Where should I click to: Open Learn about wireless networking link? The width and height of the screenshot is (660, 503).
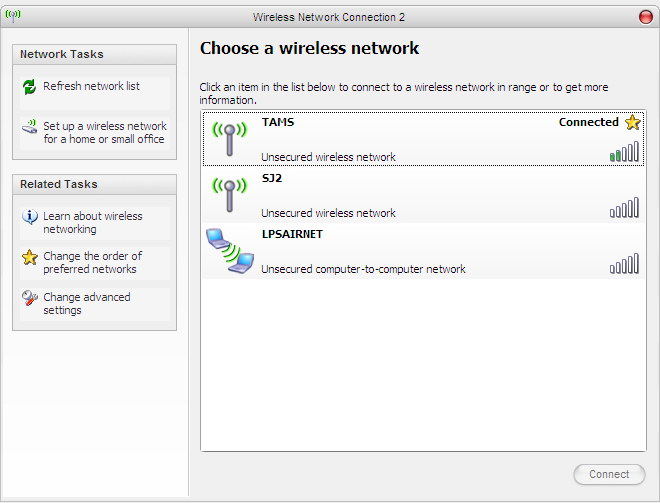93,223
